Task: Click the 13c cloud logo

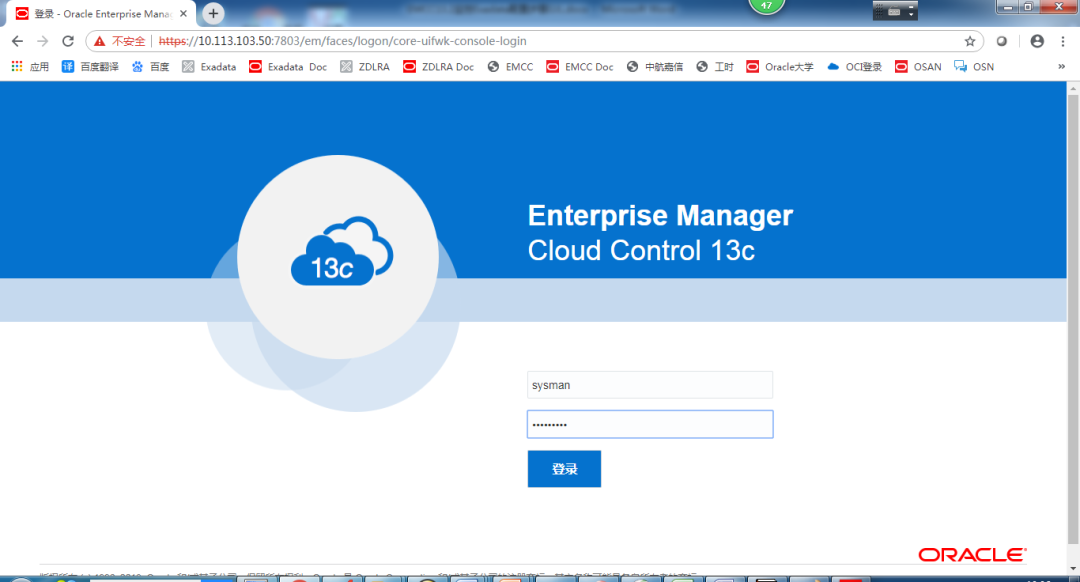Action: 338,257
